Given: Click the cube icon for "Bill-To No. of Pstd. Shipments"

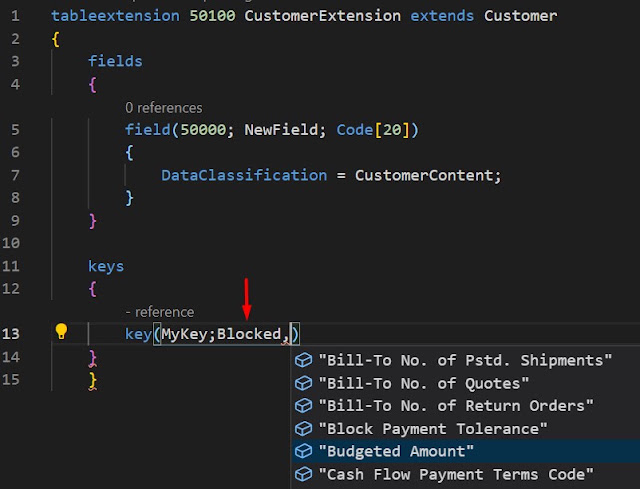Looking at the screenshot, I should tap(303, 360).
